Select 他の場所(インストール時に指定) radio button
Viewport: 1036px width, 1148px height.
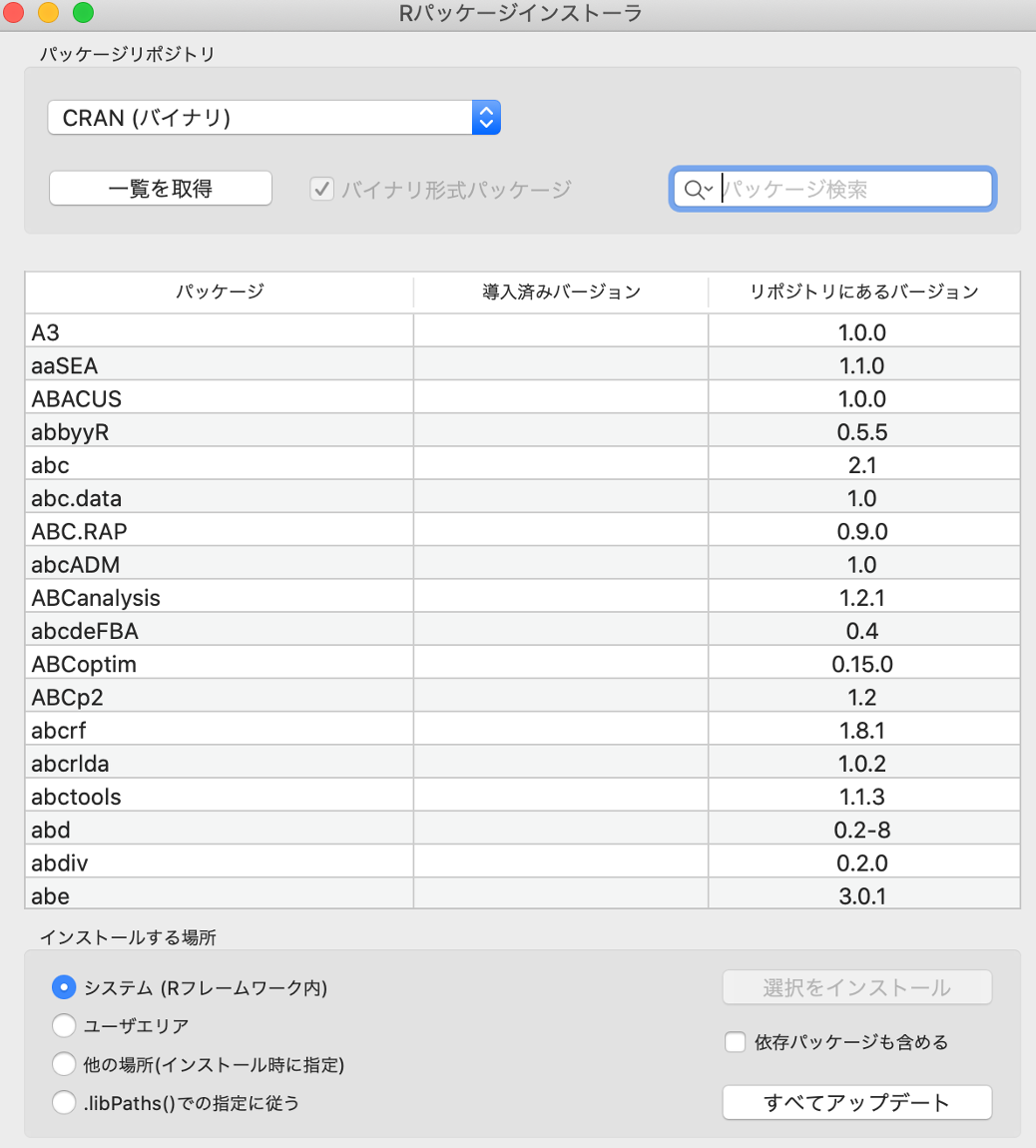pos(64,1064)
